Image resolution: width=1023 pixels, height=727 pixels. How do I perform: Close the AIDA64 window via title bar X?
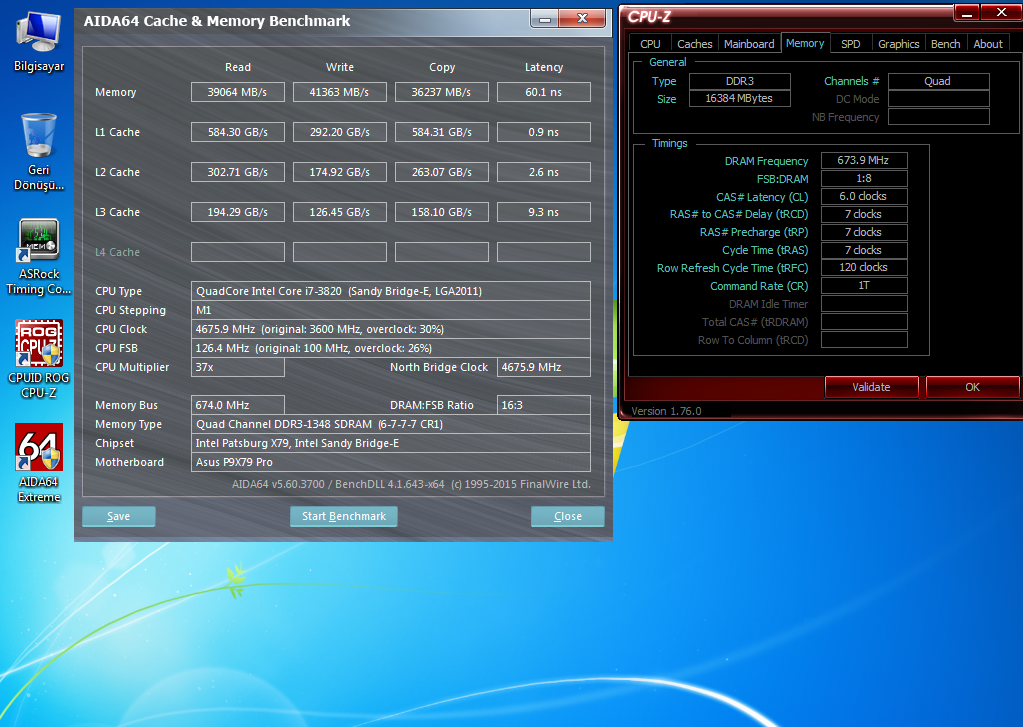(x=583, y=18)
